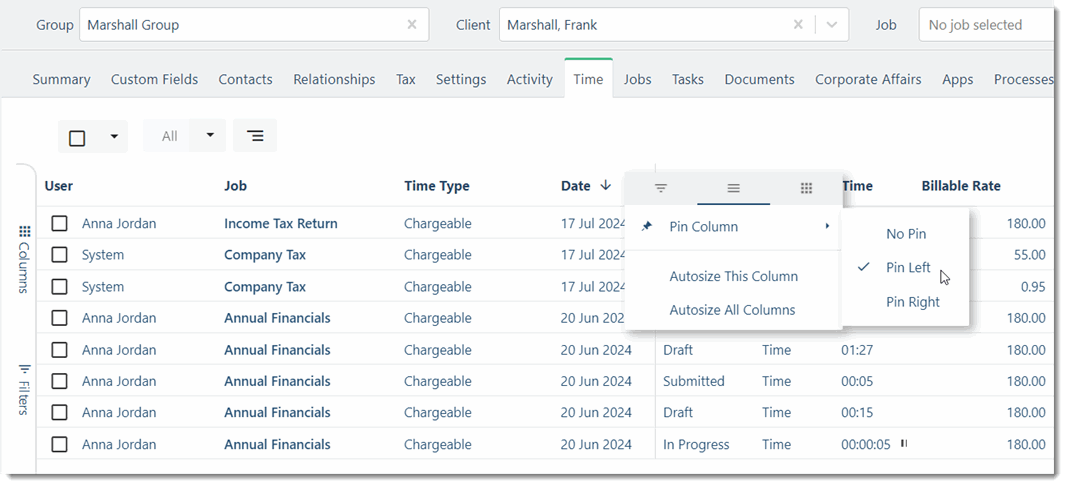This screenshot has width=1066, height=486.
Task: Tick the checkbox for the 0.95 Company Tax row
Action: point(60,287)
